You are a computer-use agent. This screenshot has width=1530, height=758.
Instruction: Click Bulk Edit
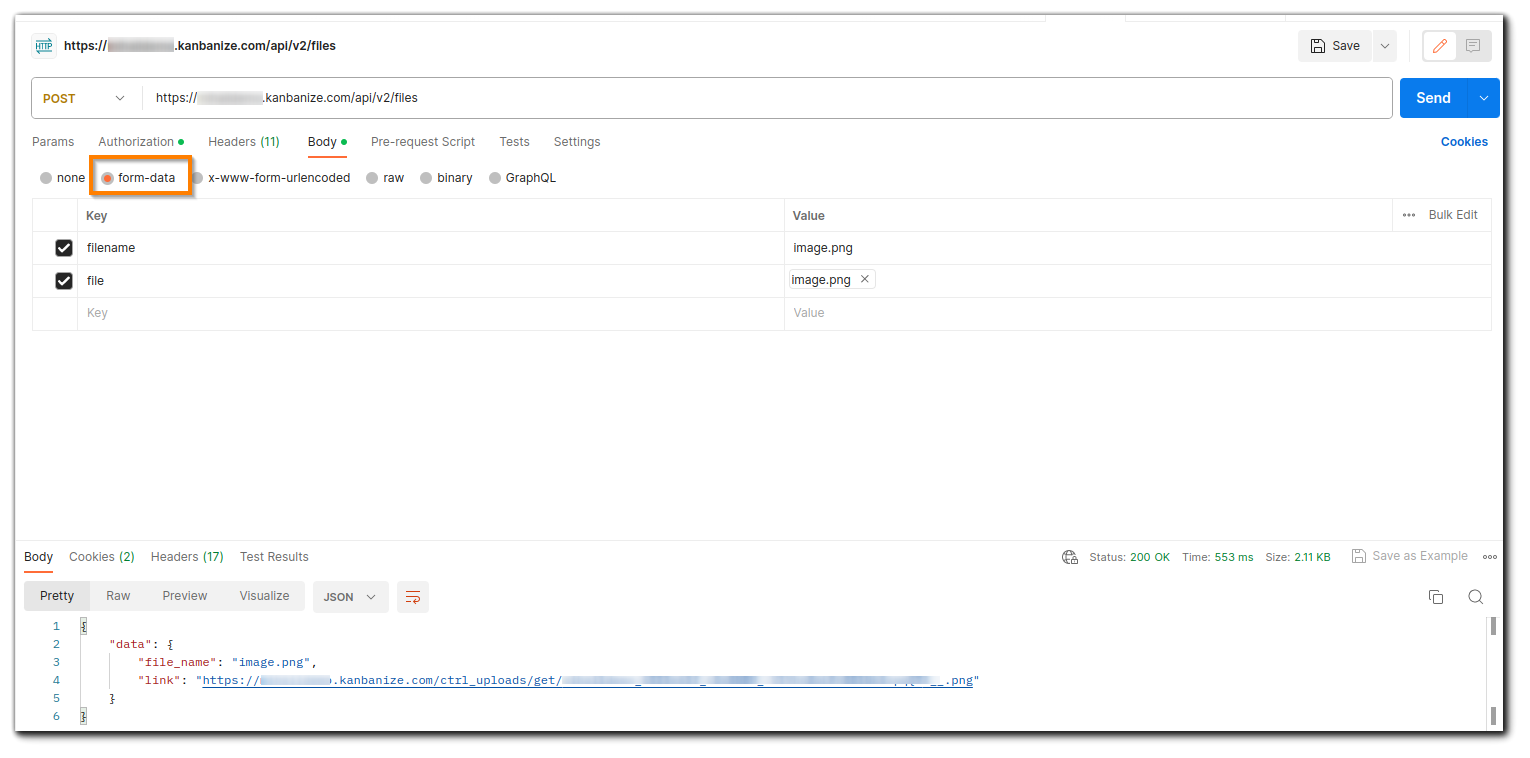pos(1453,215)
